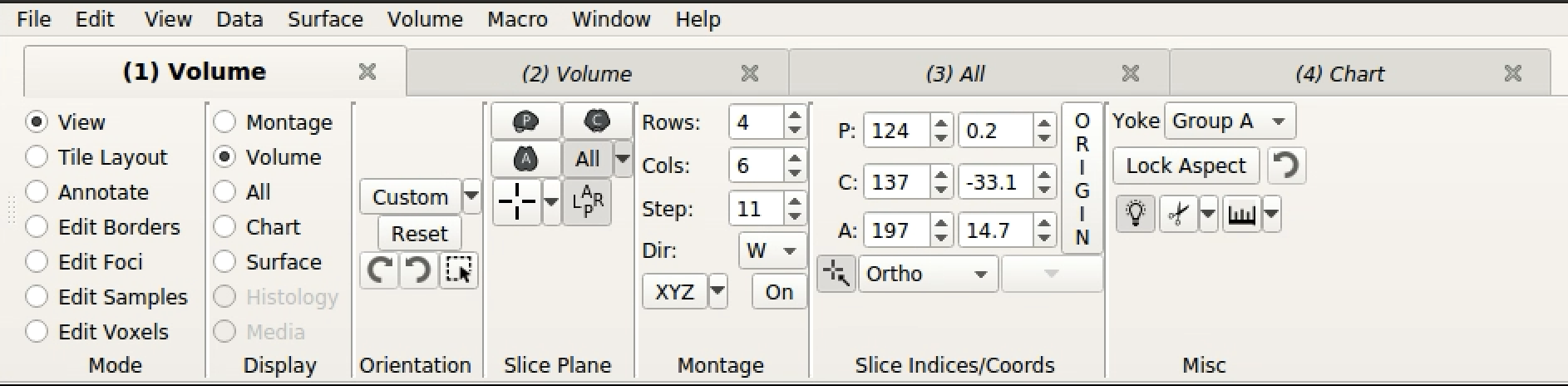Open the XYZ dropdown arrow

[717, 292]
